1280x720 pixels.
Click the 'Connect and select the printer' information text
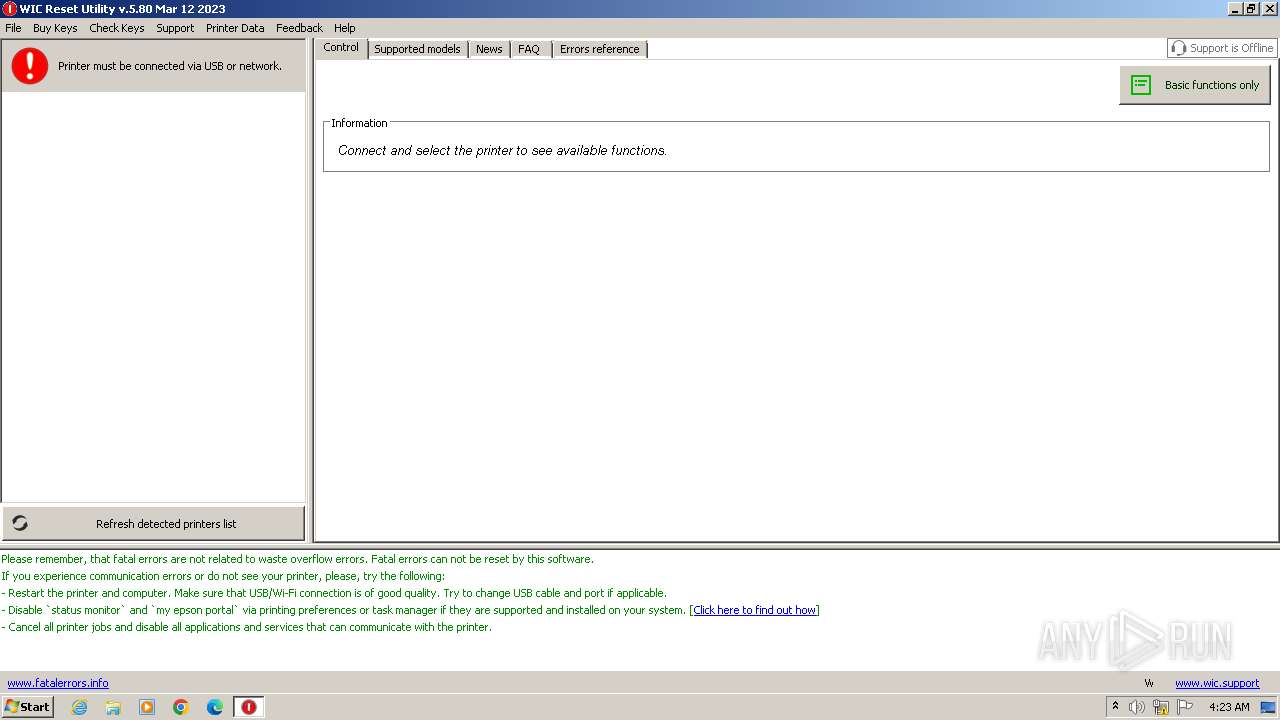click(502, 150)
